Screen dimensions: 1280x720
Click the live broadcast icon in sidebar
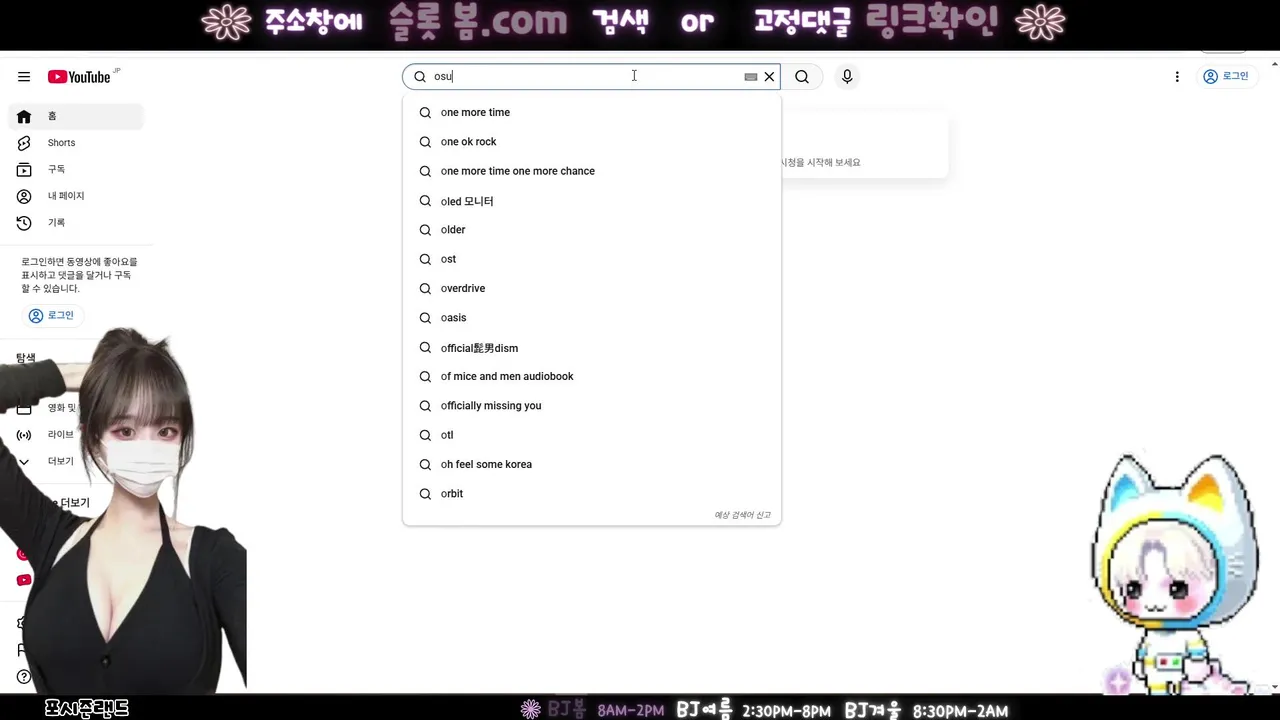pyautogui.click(x=24, y=435)
